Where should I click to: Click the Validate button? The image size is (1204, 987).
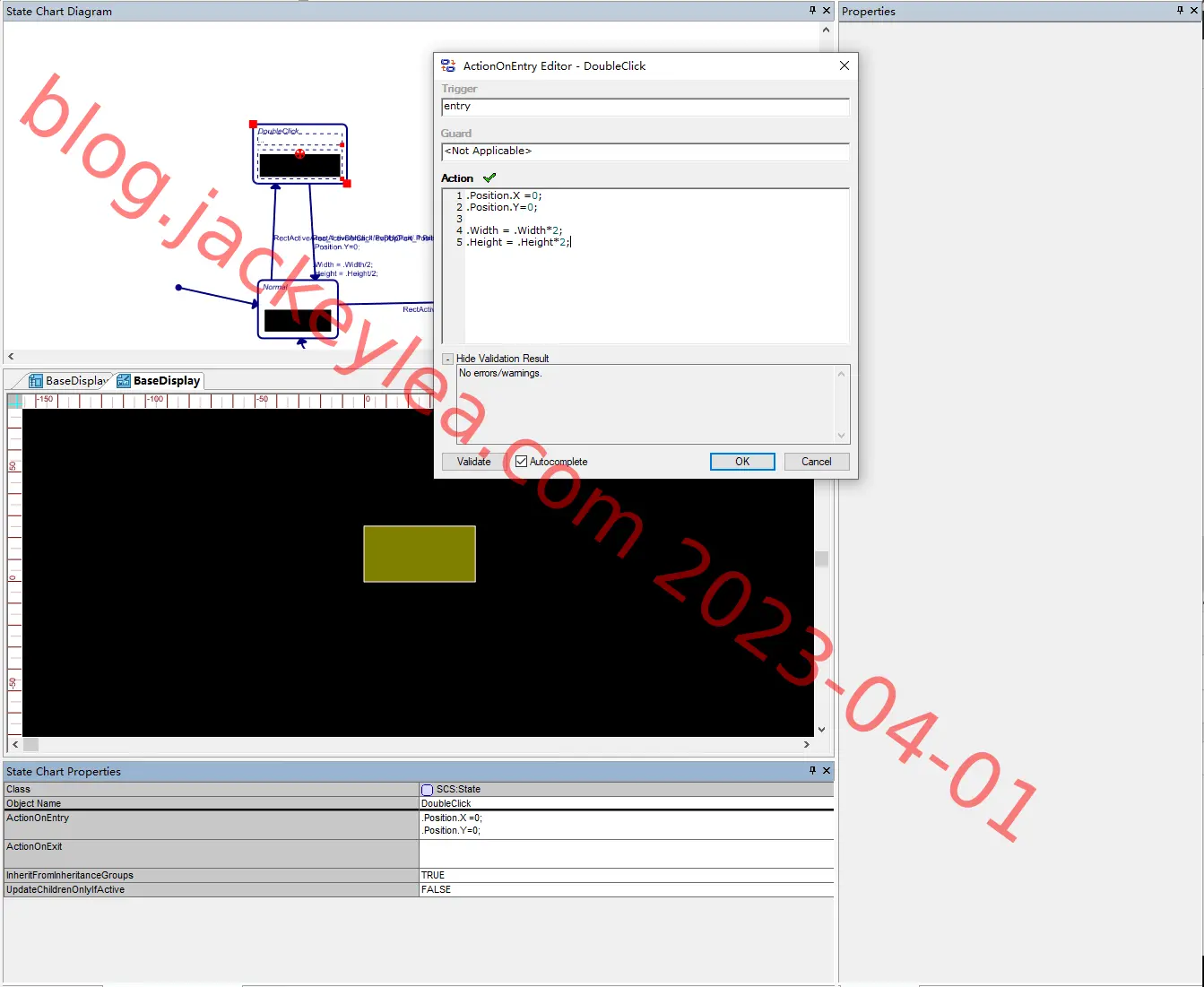[x=473, y=462]
